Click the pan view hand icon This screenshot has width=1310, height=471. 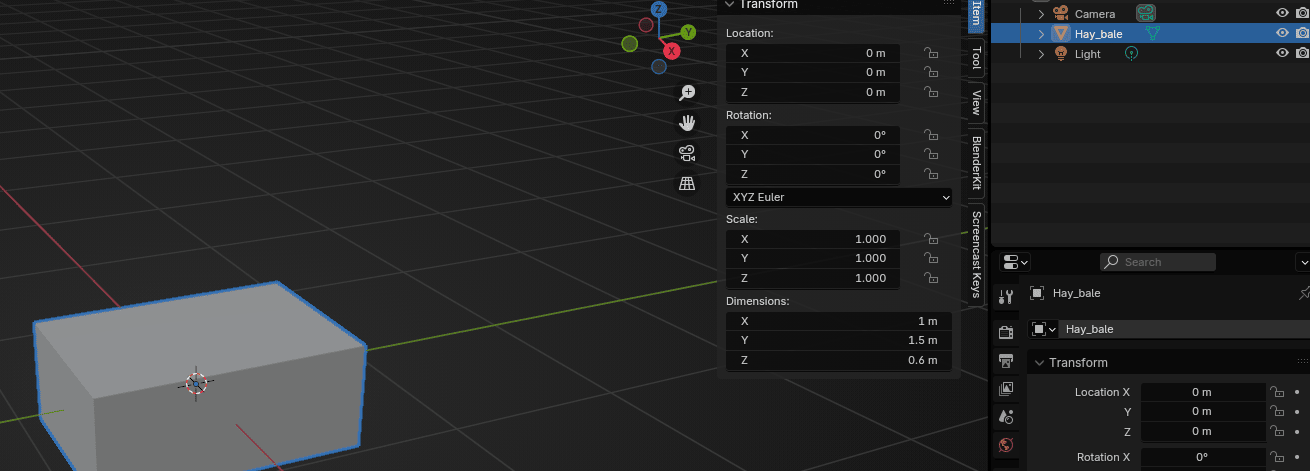[x=687, y=123]
